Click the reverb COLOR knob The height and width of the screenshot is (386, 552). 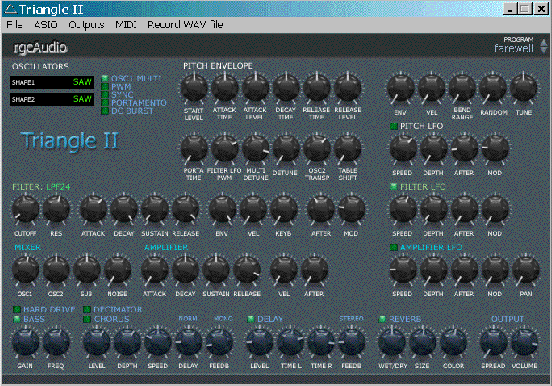(x=453, y=342)
